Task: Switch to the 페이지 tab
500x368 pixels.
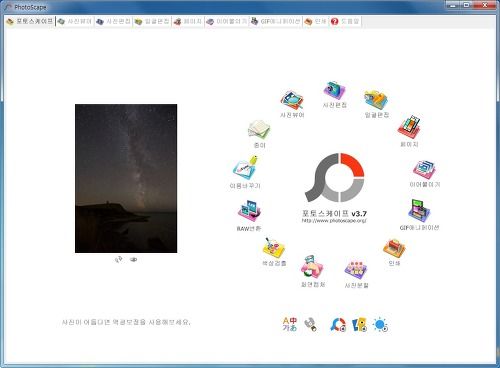Action: click(x=188, y=21)
